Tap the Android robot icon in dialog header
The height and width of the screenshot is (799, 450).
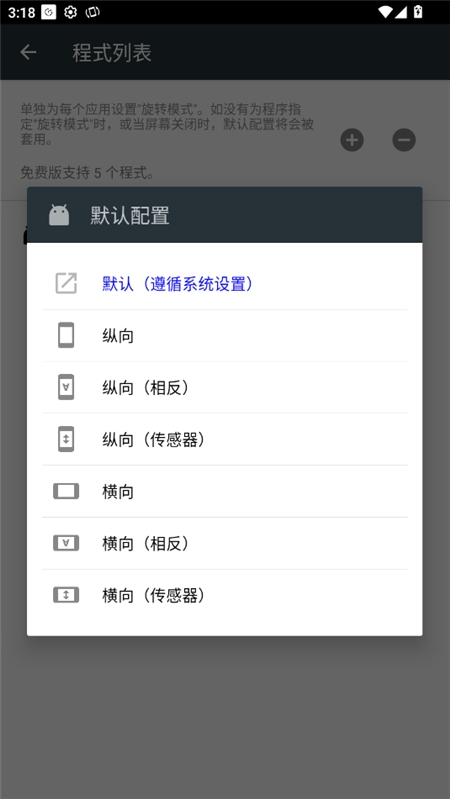coord(59,215)
